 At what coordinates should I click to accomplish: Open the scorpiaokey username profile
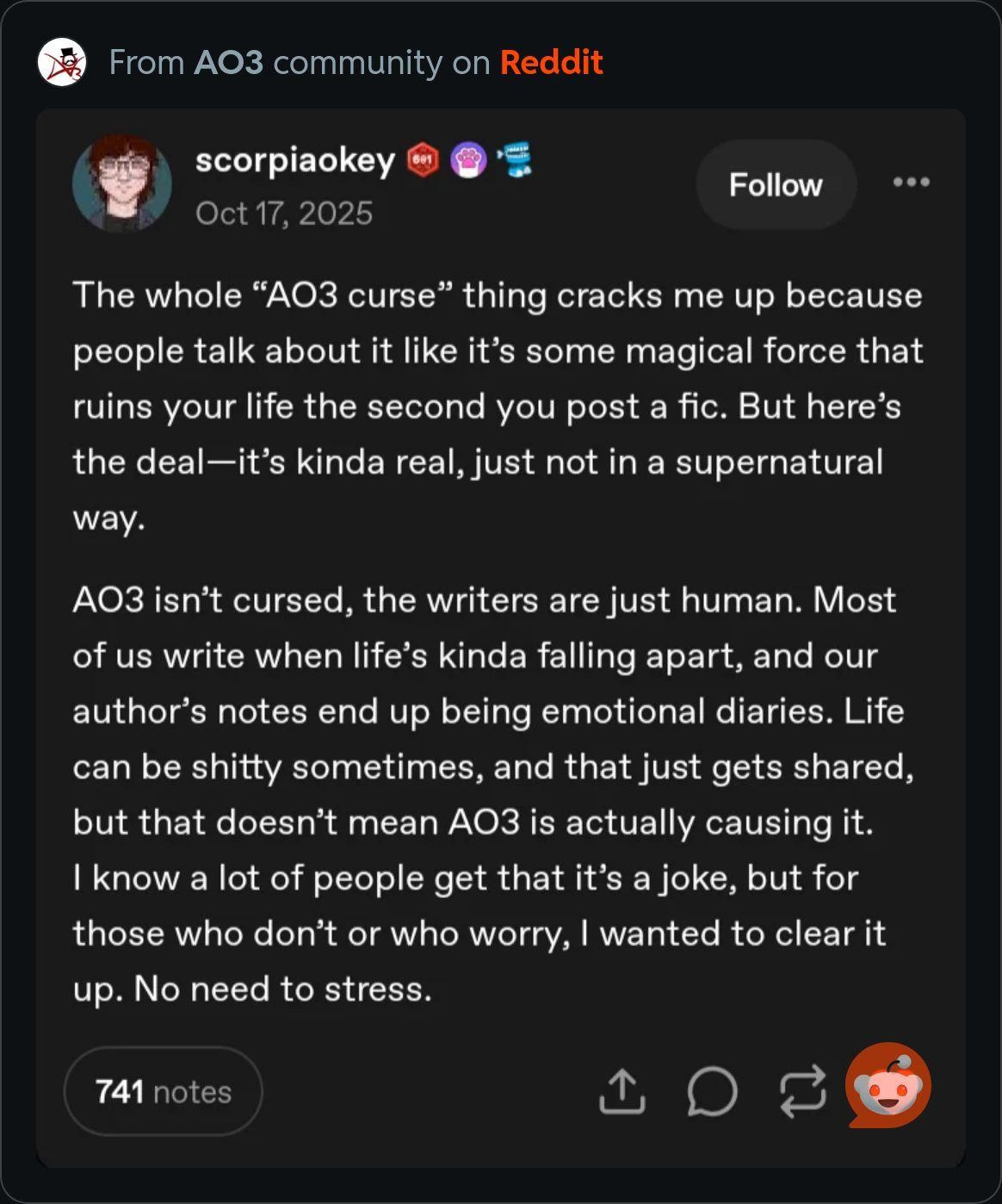(x=294, y=160)
